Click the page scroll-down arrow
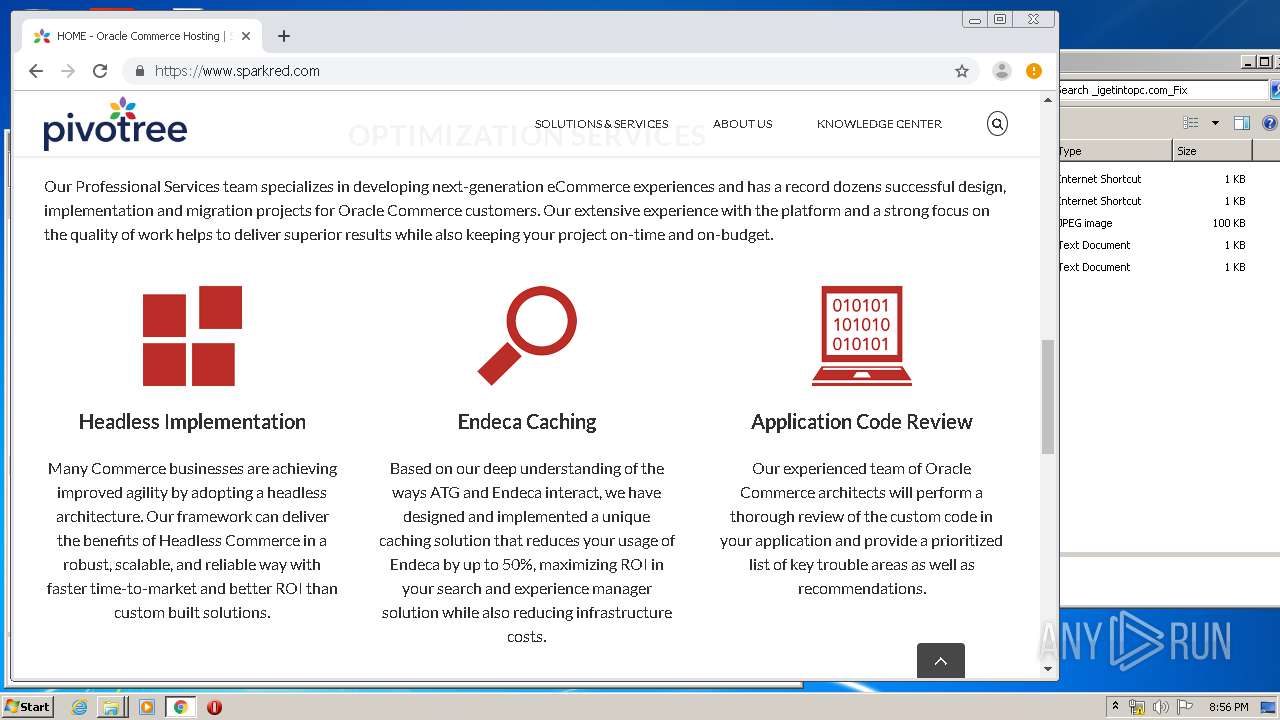This screenshot has width=1280, height=720. [1048, 669]
